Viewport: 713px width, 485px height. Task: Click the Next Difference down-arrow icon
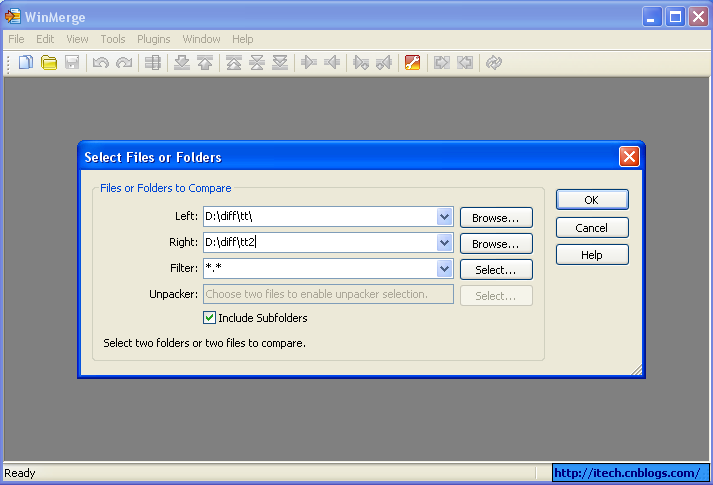coord(182,62)
